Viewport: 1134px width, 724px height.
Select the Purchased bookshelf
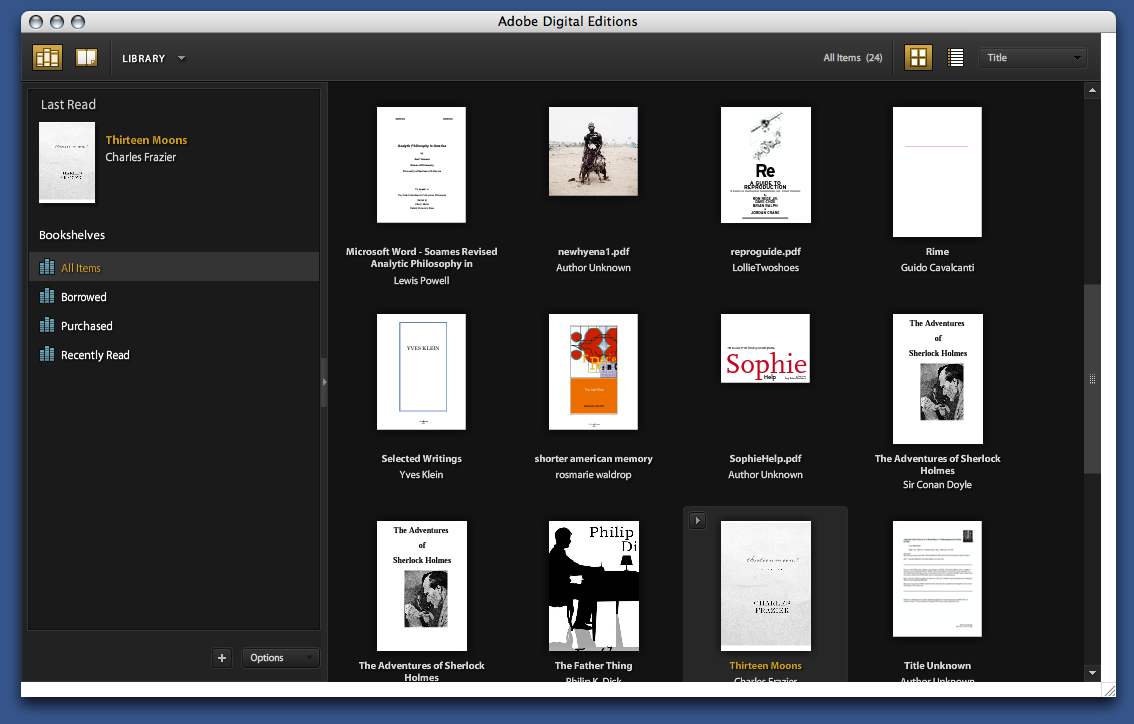pyautogui.click(x=86, y=326)
